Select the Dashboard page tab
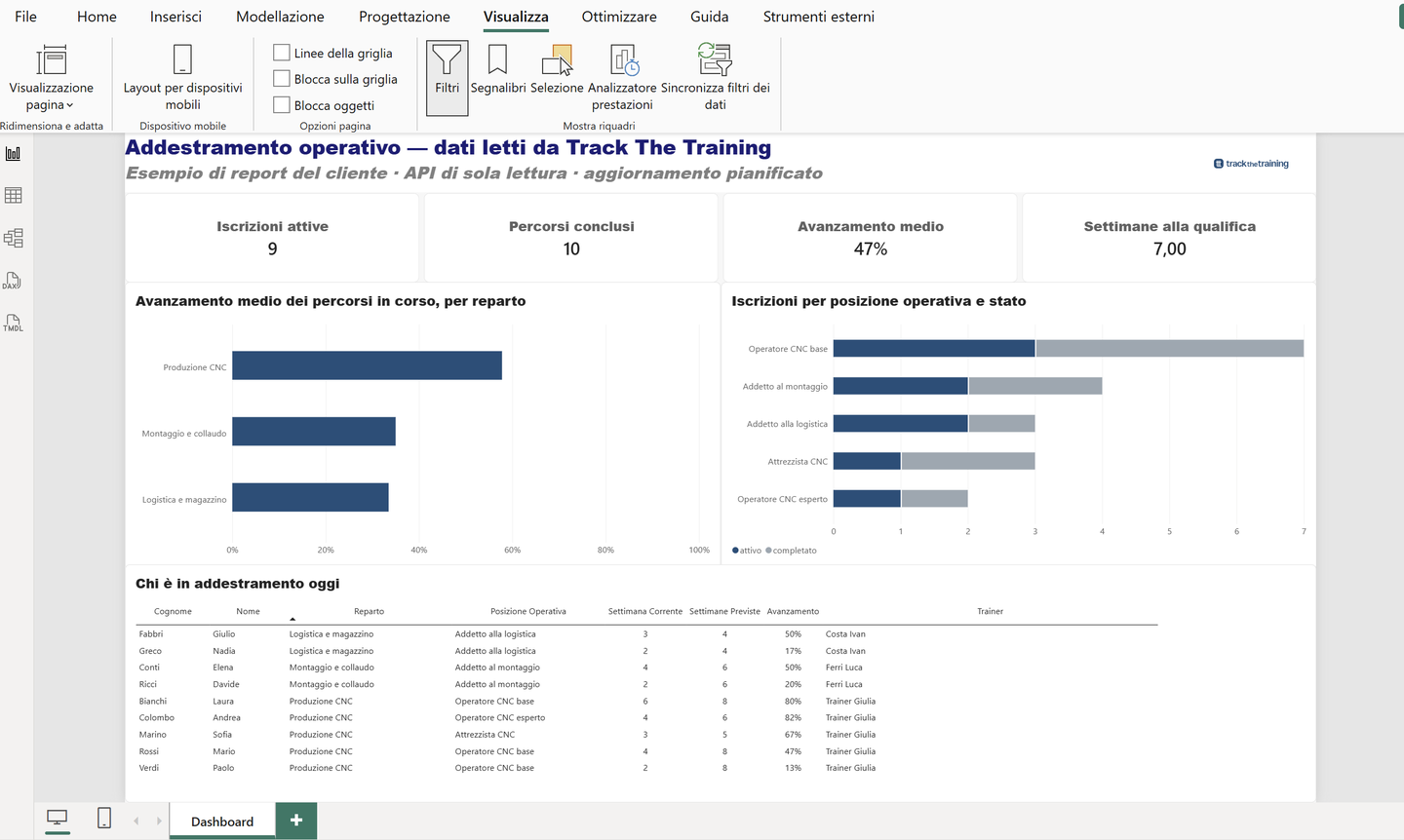 222,821
